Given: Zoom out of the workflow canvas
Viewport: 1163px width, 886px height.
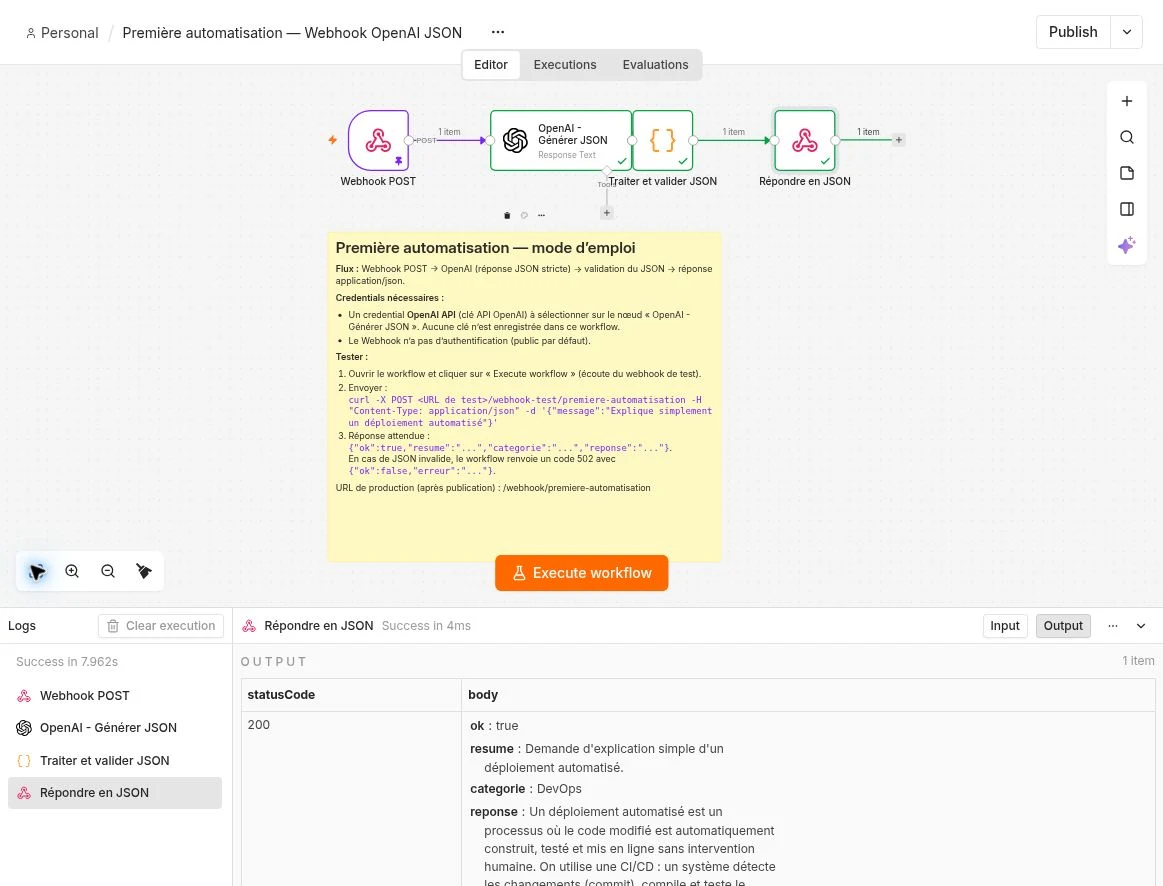Looking at the screenshot, I should coord(108,571).
